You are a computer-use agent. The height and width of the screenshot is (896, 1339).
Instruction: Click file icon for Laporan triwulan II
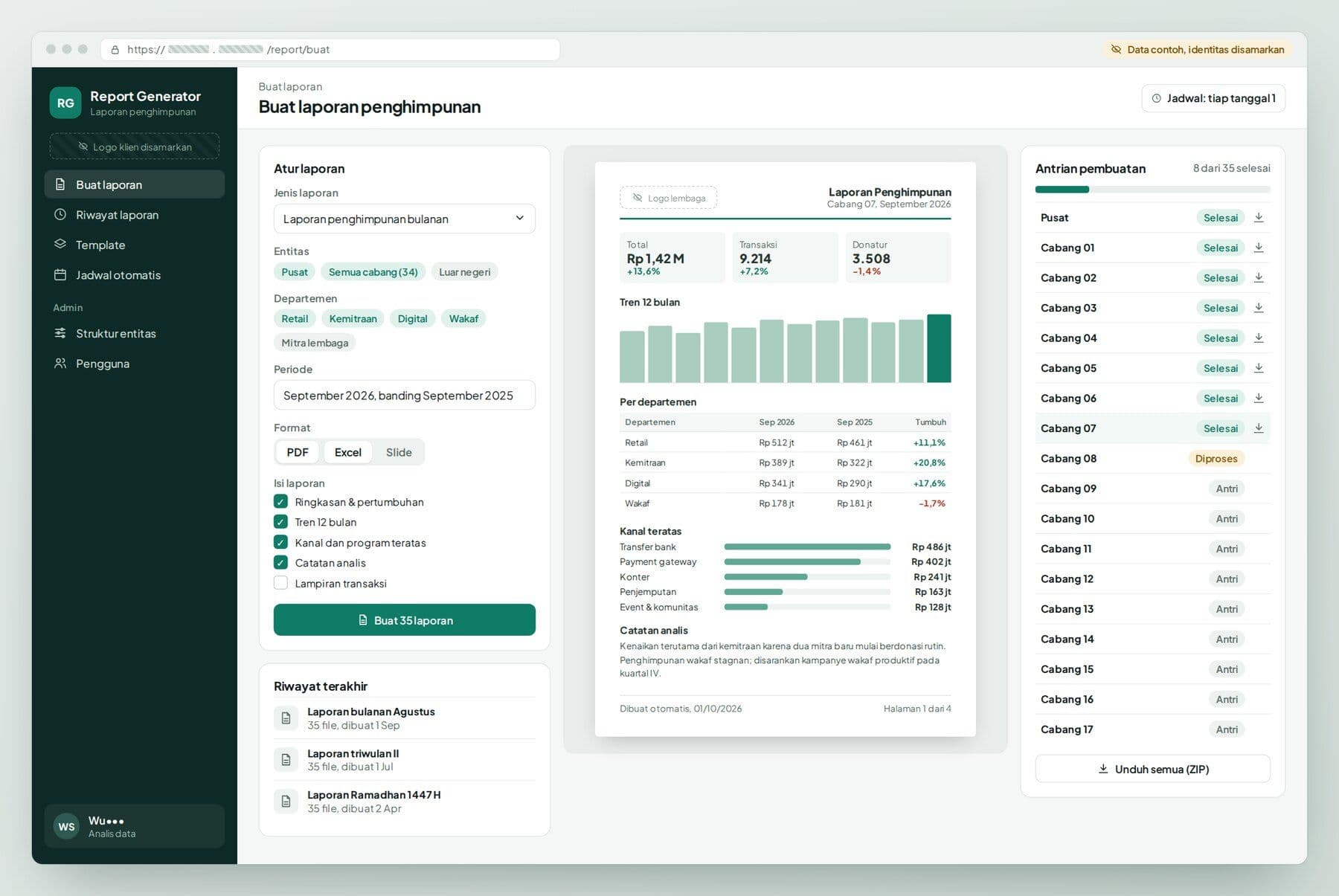(x=286, y=760)
